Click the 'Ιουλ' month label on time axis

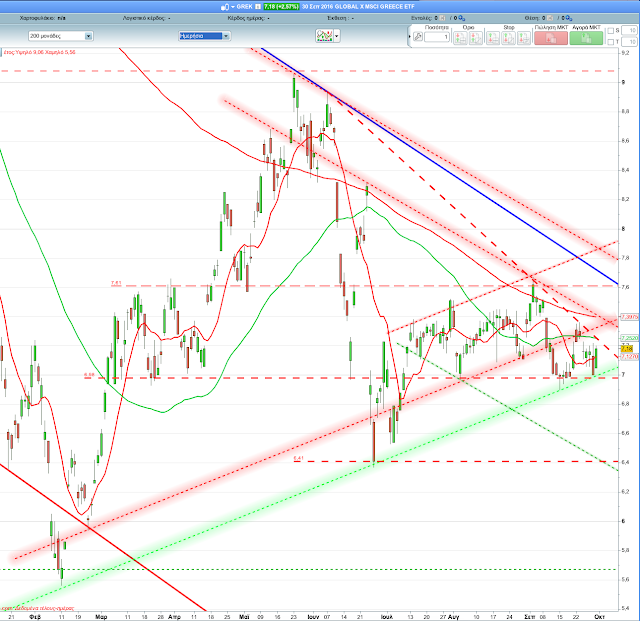point(386,617)
